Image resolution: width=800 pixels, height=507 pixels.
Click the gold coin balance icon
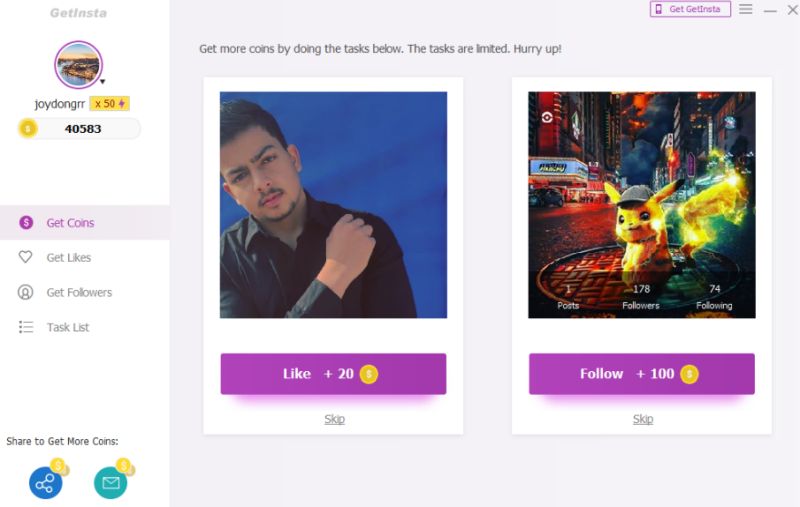(28, 129)
